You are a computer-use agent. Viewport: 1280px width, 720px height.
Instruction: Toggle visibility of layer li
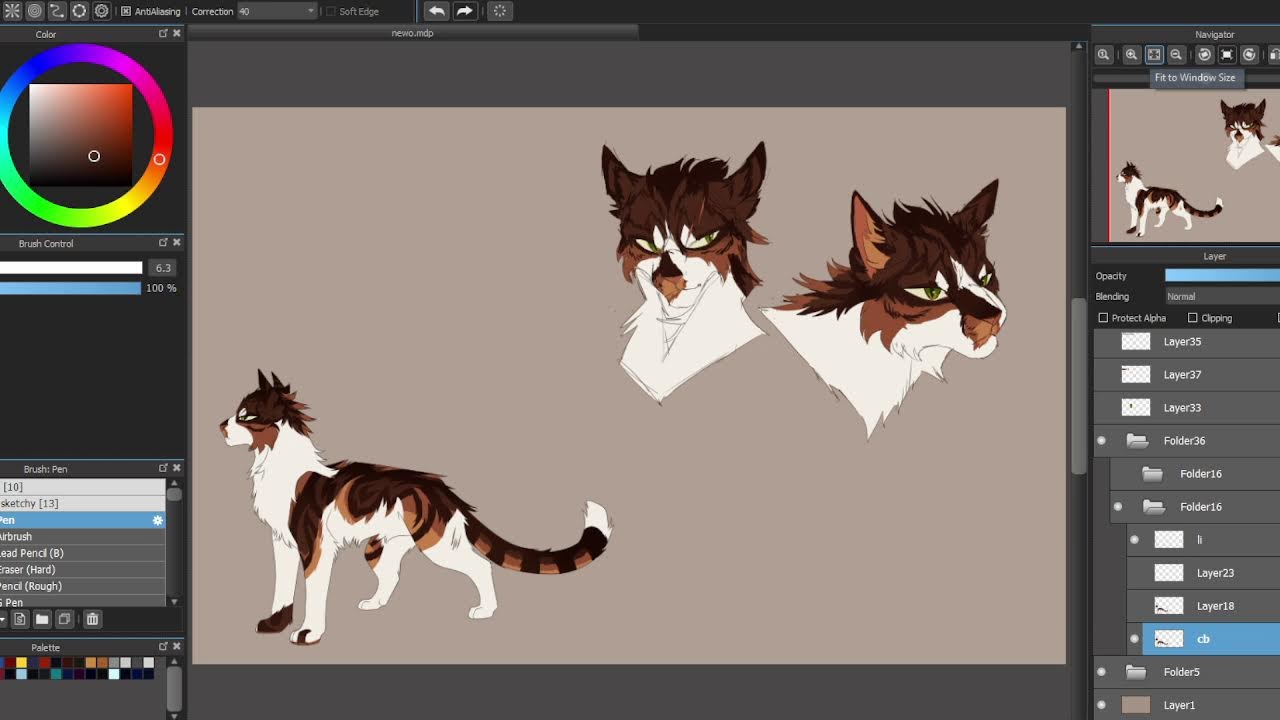(x=1134, y=540)
